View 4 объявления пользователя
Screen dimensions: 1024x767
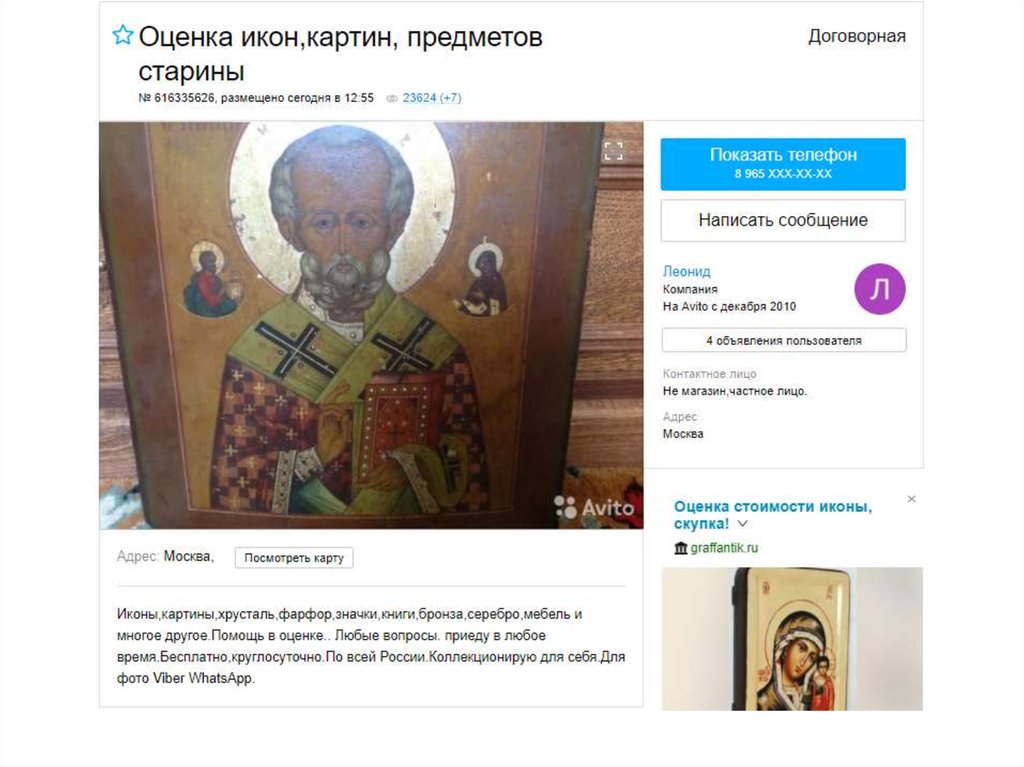784,340
